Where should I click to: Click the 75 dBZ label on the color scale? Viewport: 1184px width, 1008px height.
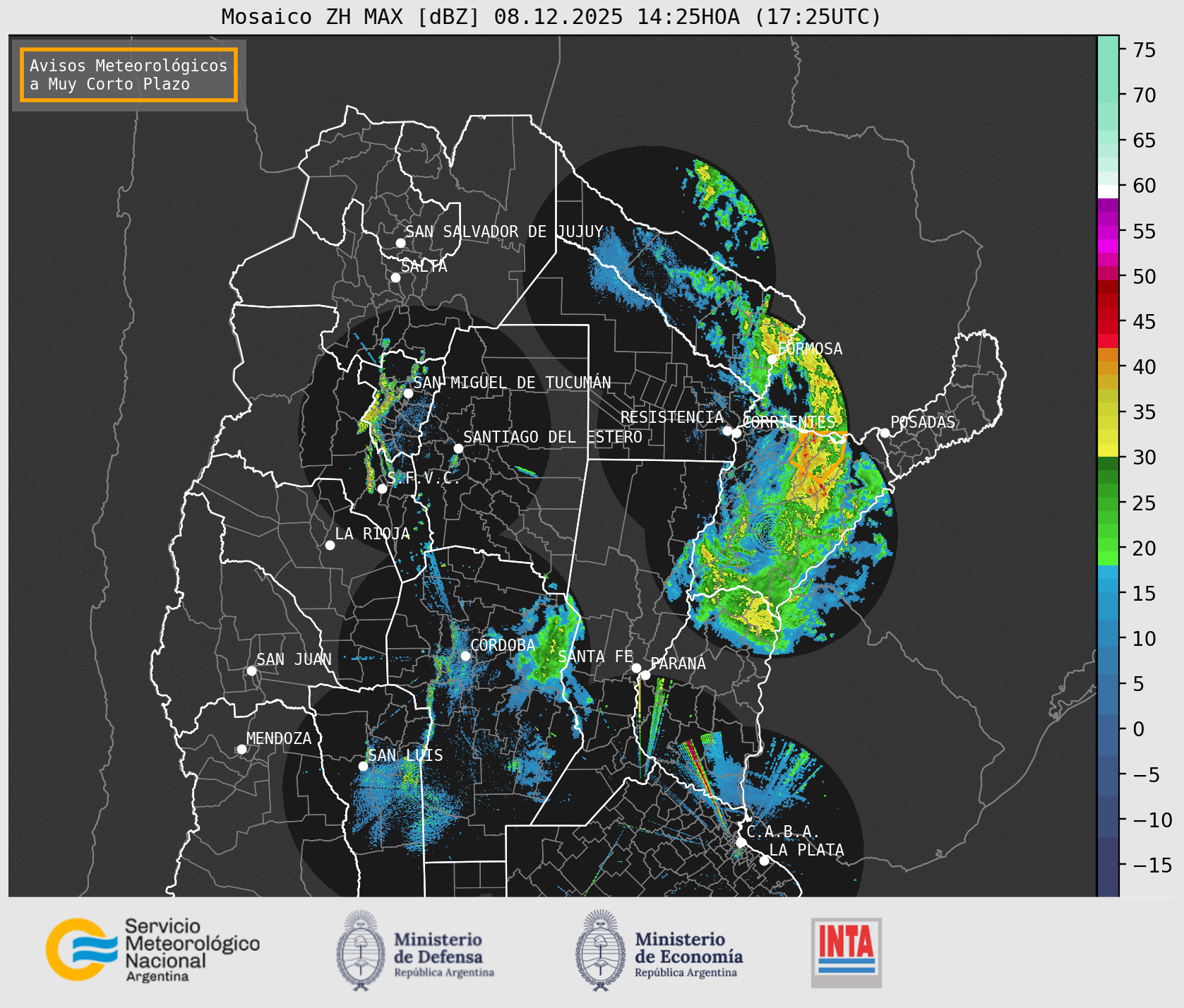pos(1144,50)
